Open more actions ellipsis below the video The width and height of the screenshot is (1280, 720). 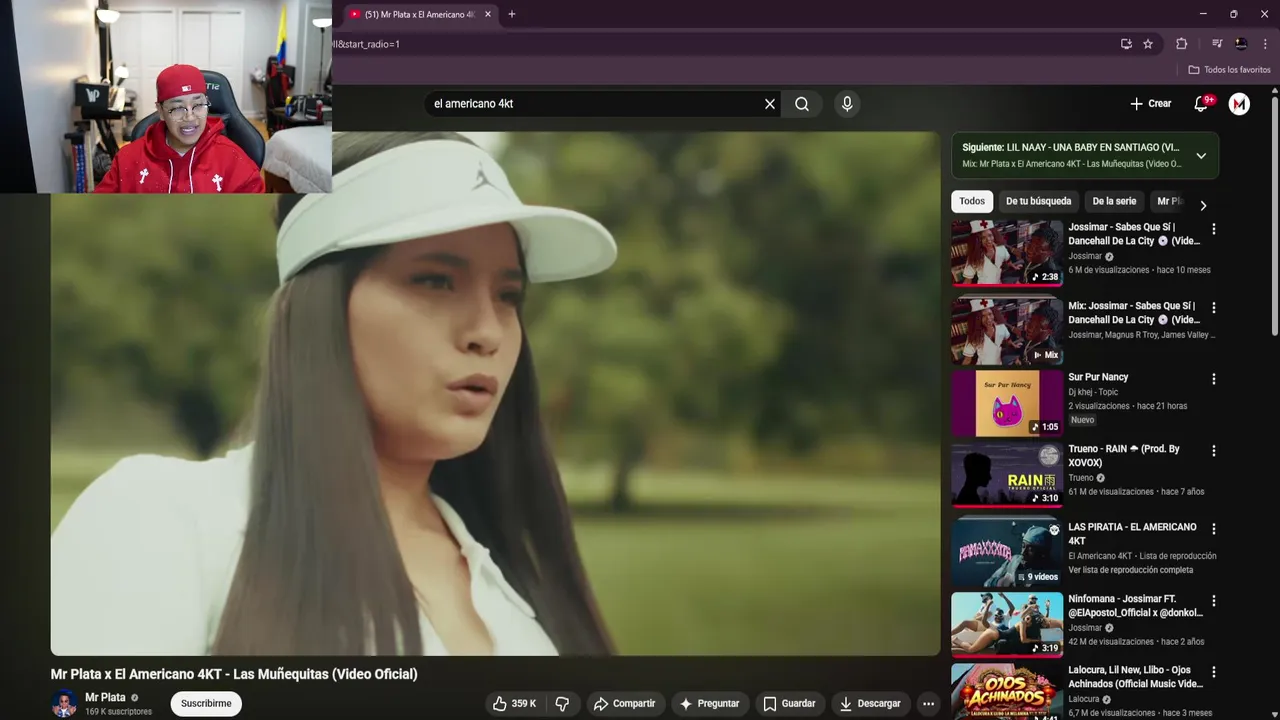pos(928,704)
